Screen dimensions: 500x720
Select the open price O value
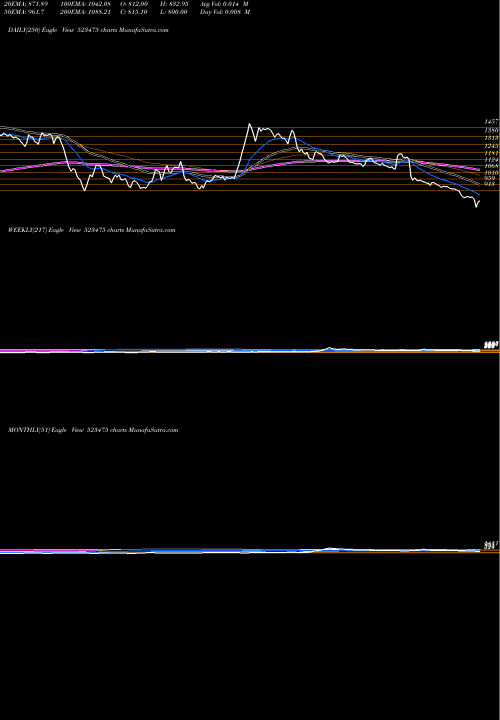[134, 4]
